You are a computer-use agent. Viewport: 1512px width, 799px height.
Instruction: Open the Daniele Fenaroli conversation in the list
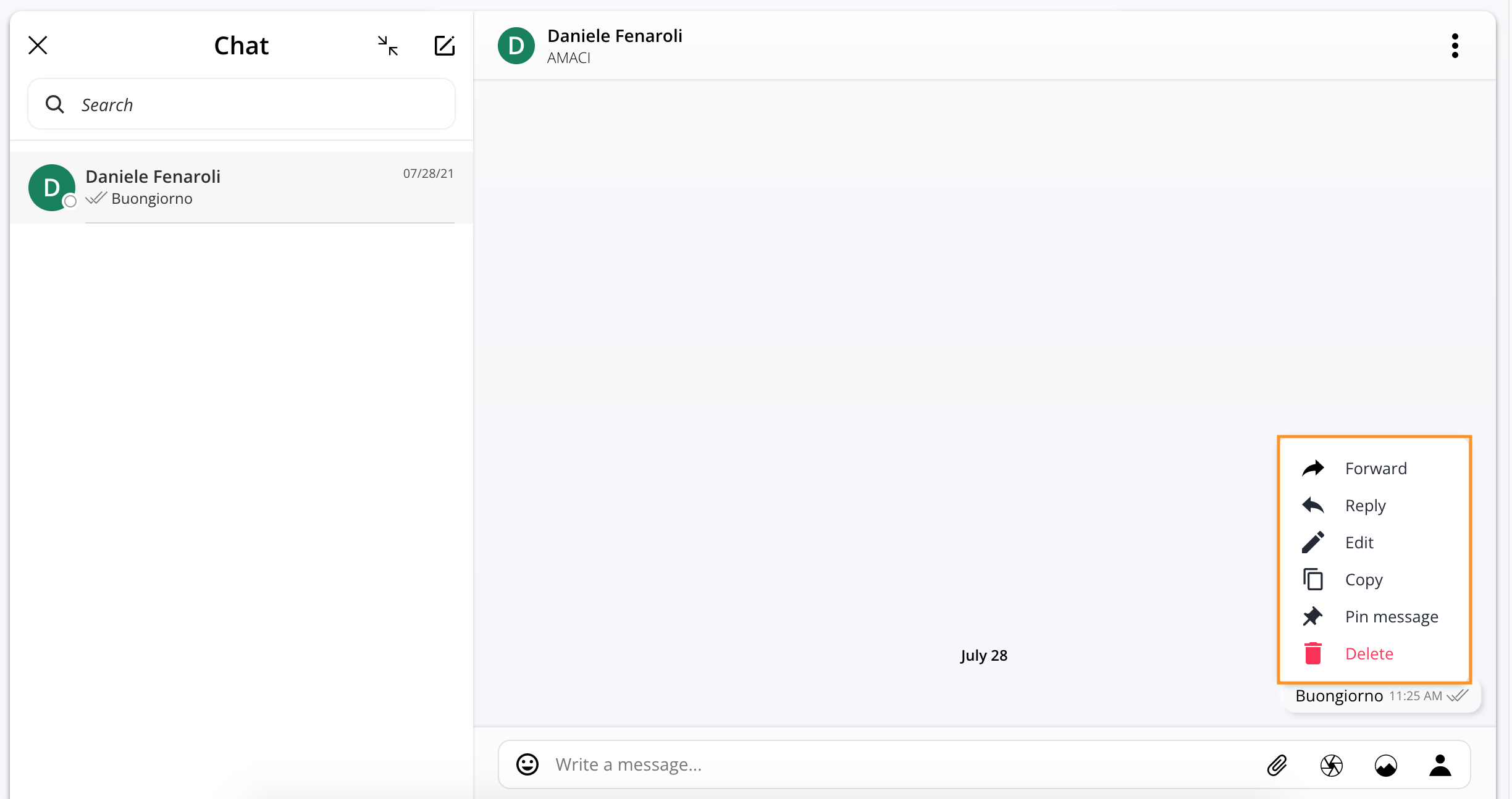click(241, 187)
